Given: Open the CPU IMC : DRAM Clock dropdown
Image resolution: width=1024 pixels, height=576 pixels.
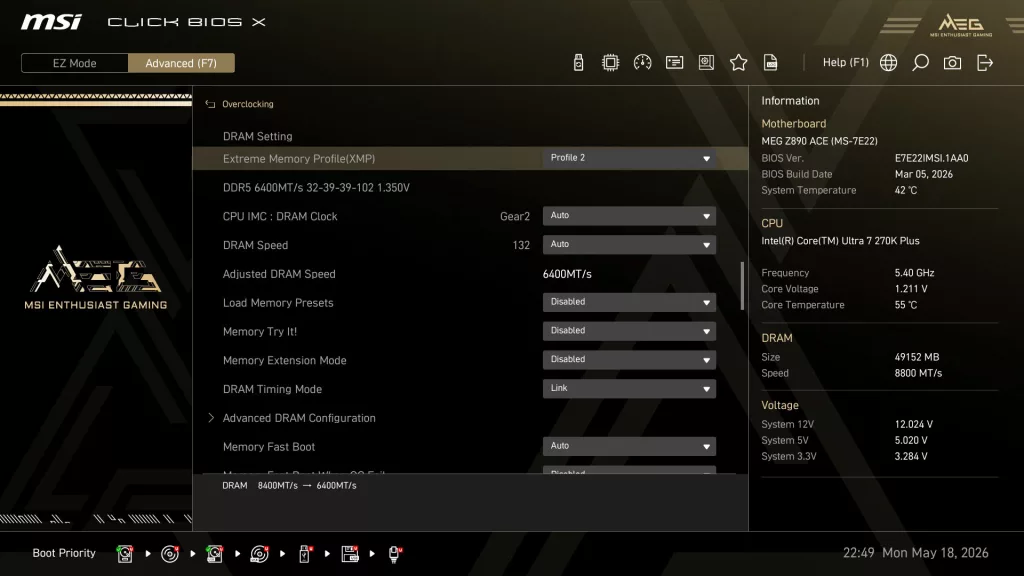Looking at the screenshot, I should point(629,216).
